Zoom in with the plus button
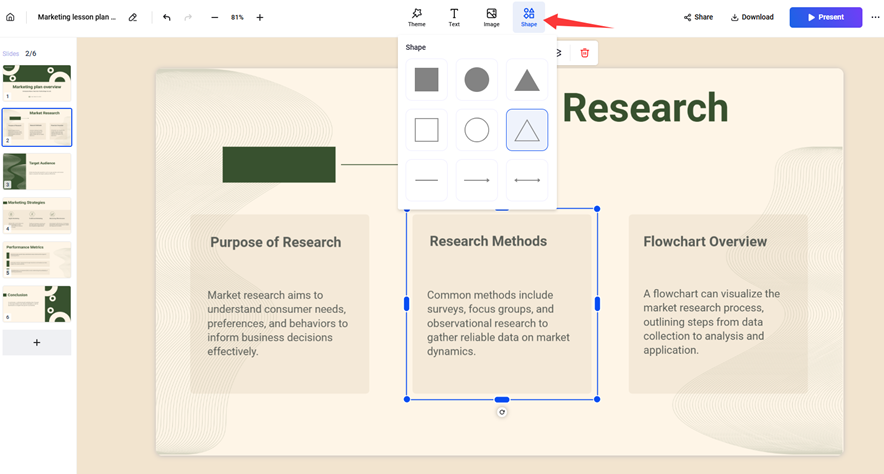Screen dimensions: 884x474 click(260, 17)
